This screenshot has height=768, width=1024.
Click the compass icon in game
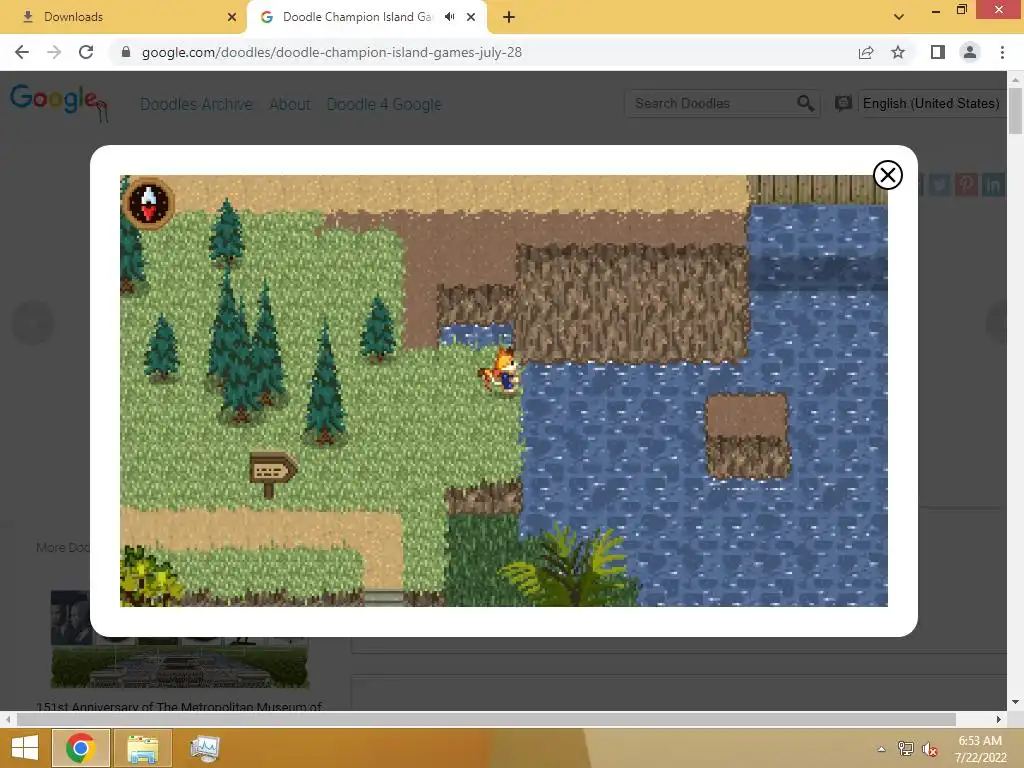click(x=149, y=203)
